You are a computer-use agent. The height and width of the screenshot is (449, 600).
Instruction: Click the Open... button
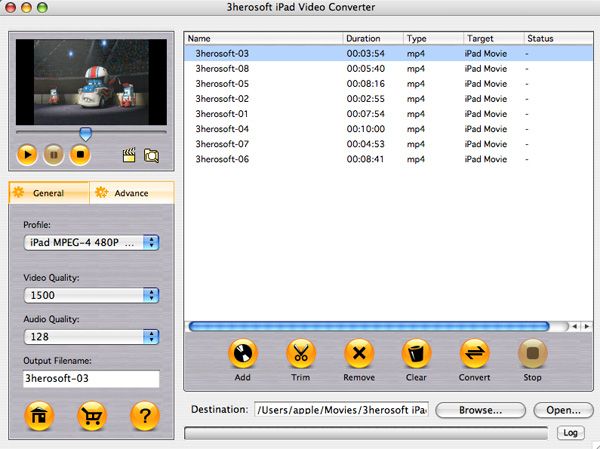click(x=563, y=410)
